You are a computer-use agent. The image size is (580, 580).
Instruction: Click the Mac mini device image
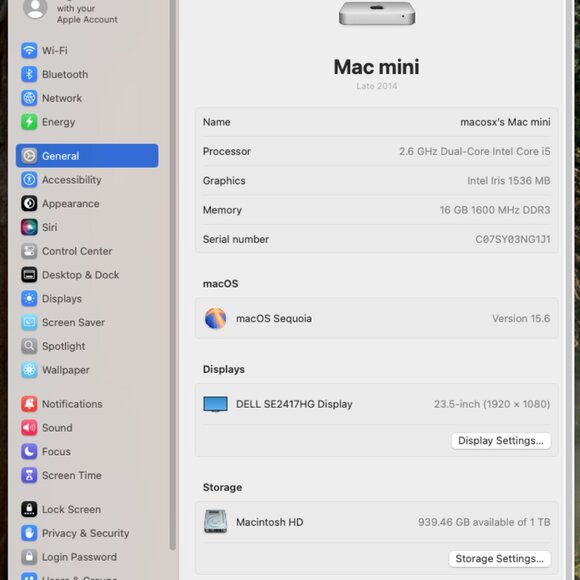(377, 14)
